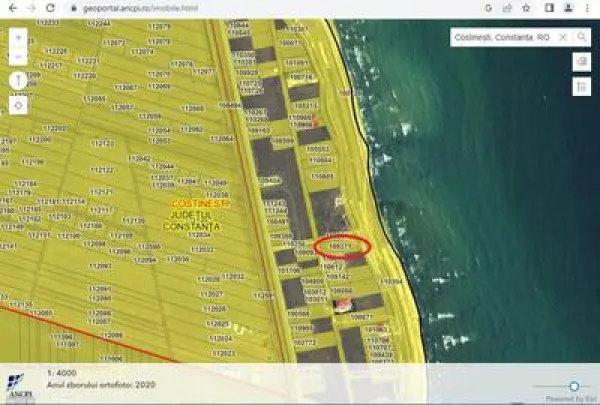600x405 pixels.
Task: Click the browser forward arrow
Action: point(31,8)
